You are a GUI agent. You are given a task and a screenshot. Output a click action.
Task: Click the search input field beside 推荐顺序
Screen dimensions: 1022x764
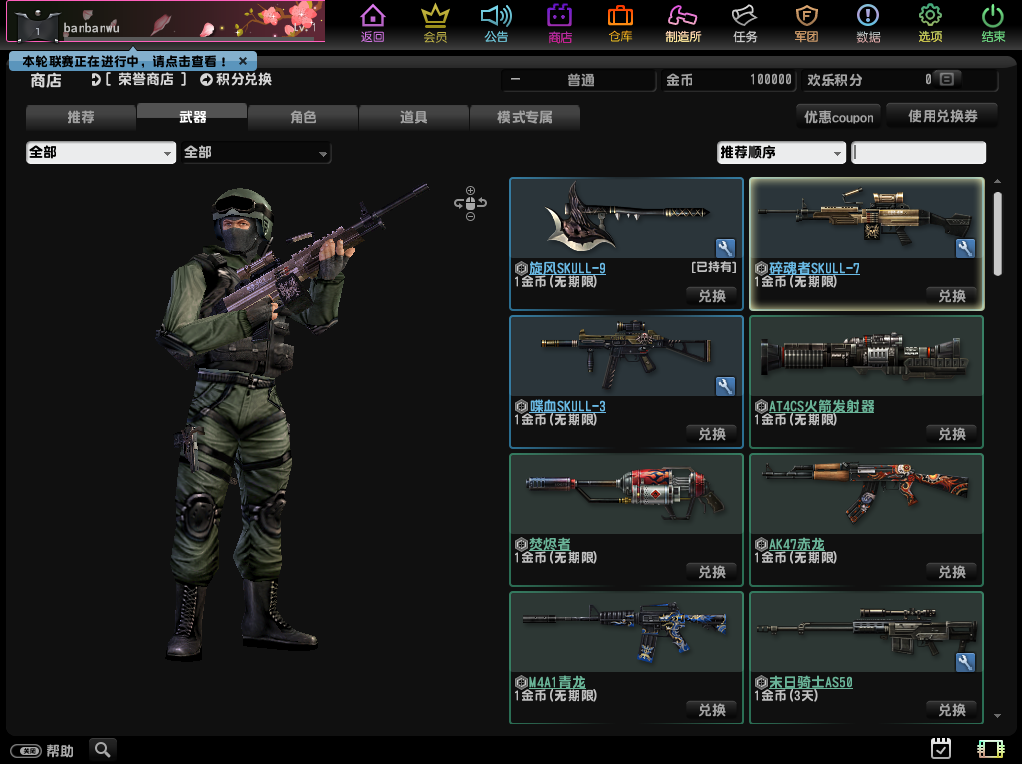[918, 153]
